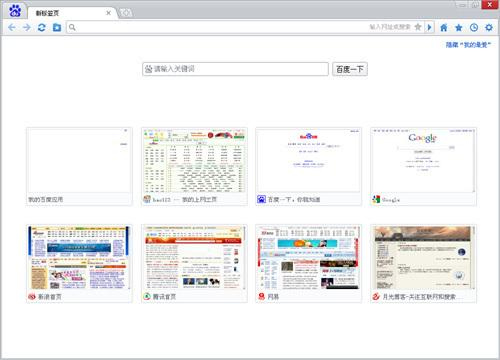Screen dimensions: 500x360
Task: Click the folder icon beside refresh
Action: [57, 27]
